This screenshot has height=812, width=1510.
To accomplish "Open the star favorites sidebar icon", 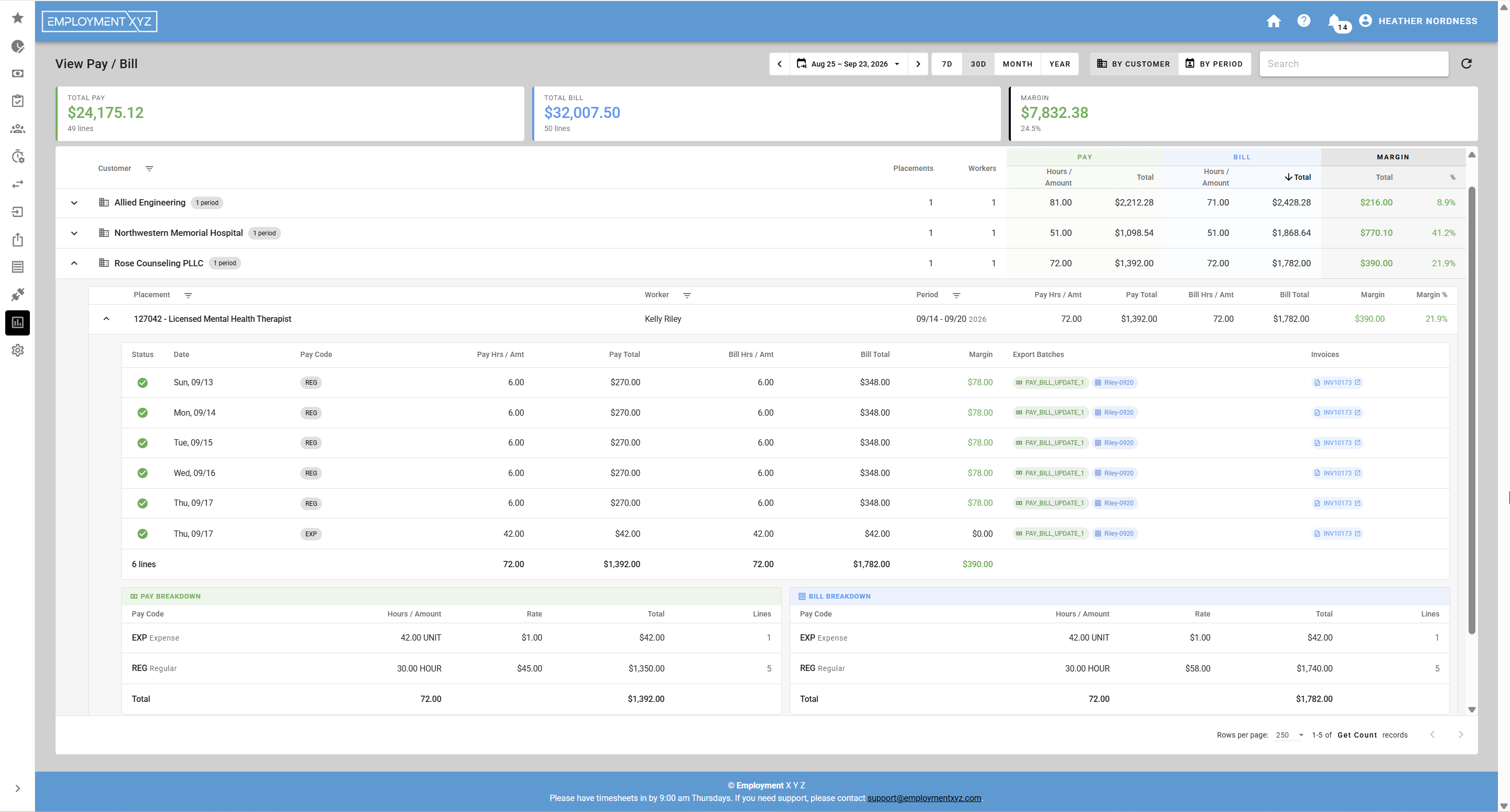I will [18, 18].
